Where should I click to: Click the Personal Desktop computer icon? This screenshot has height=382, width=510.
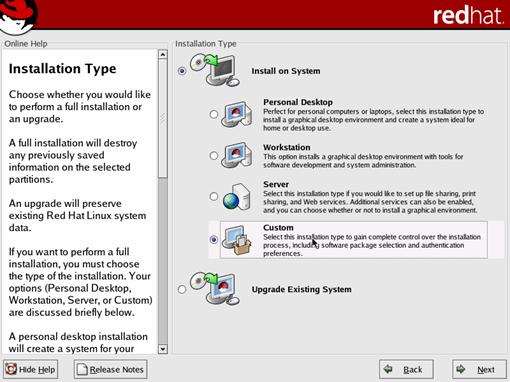tap(237, 114)
